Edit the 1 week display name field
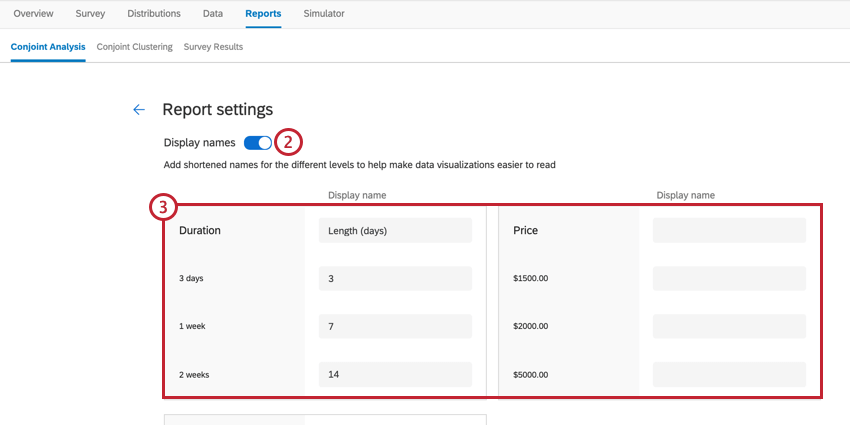 [395, 327]
